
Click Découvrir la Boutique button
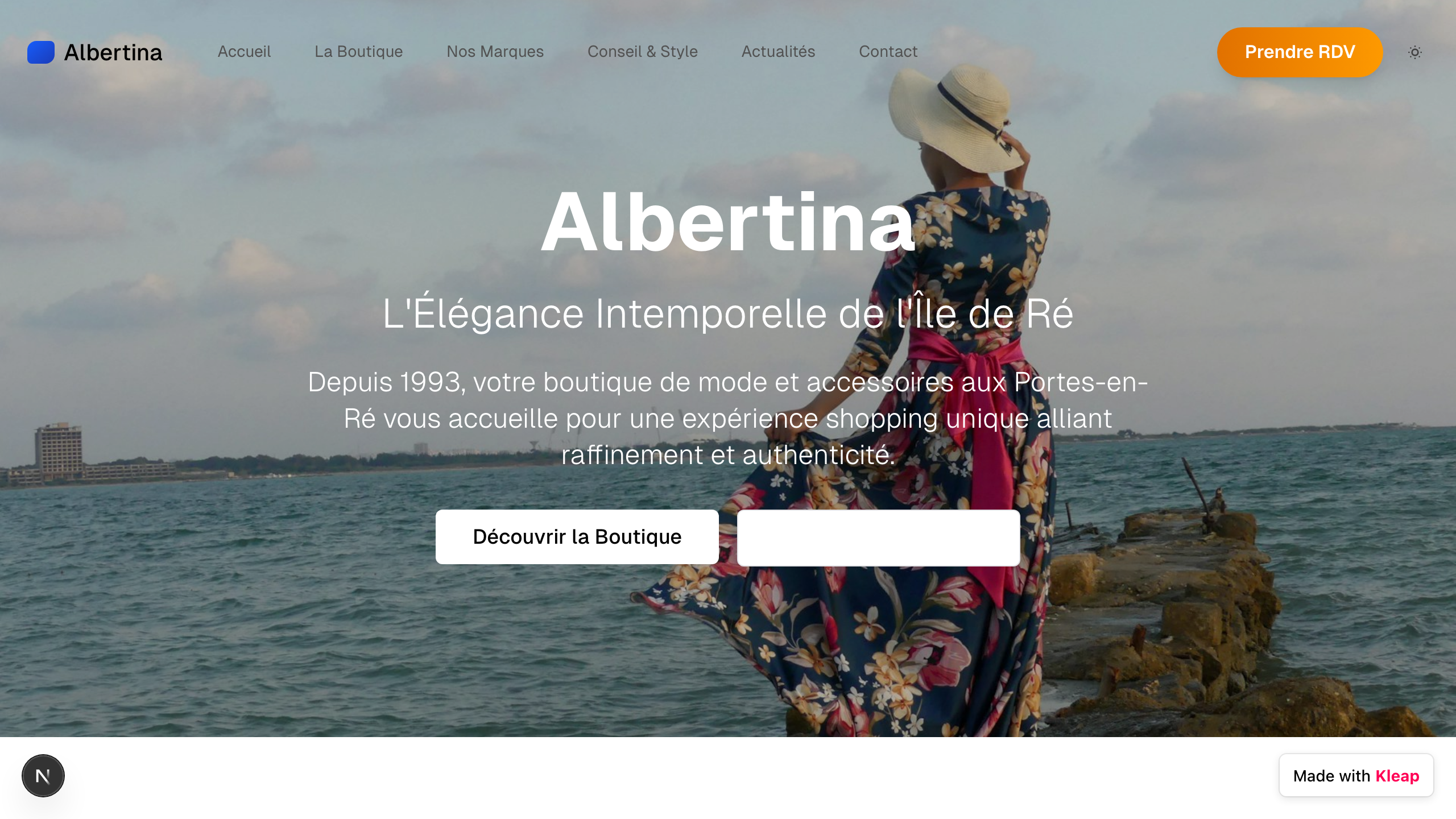(x=577, y=537)
